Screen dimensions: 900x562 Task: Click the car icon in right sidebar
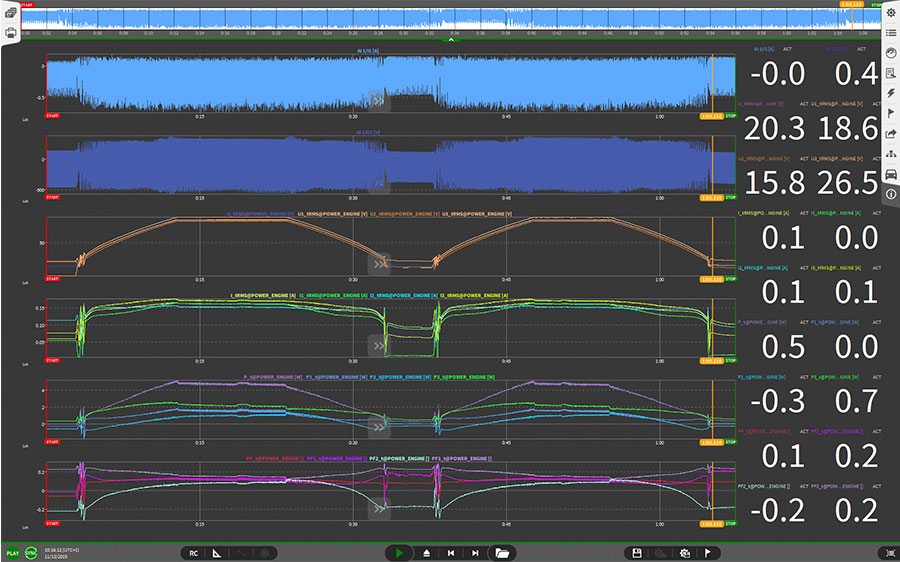890,174
